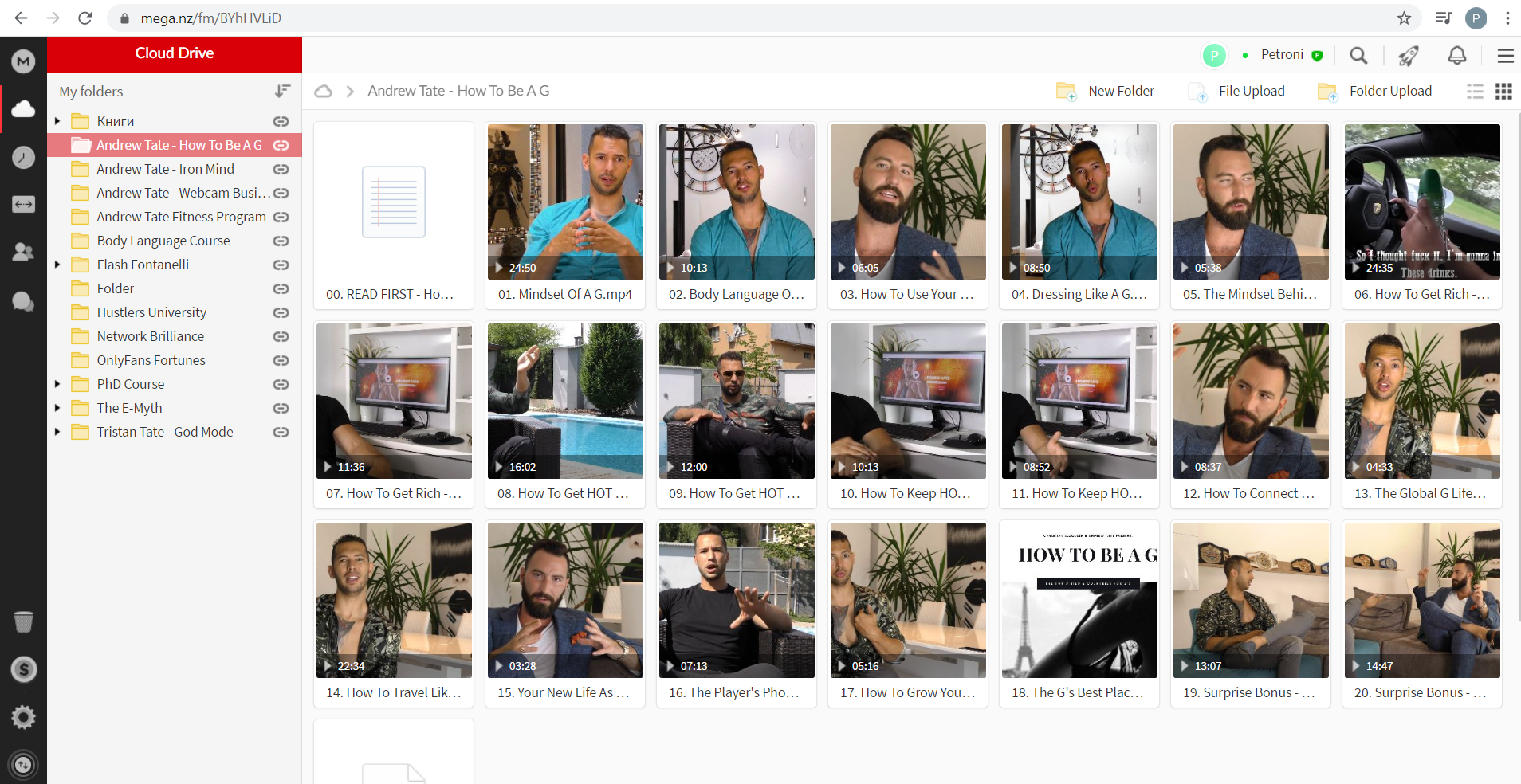Image resolution: width=1521 pixels, height=784 pixels.
Task: Click breadcrumb Andrew Tate - How To Be A G
Action: pyautogui.click(x=458, y=91)
